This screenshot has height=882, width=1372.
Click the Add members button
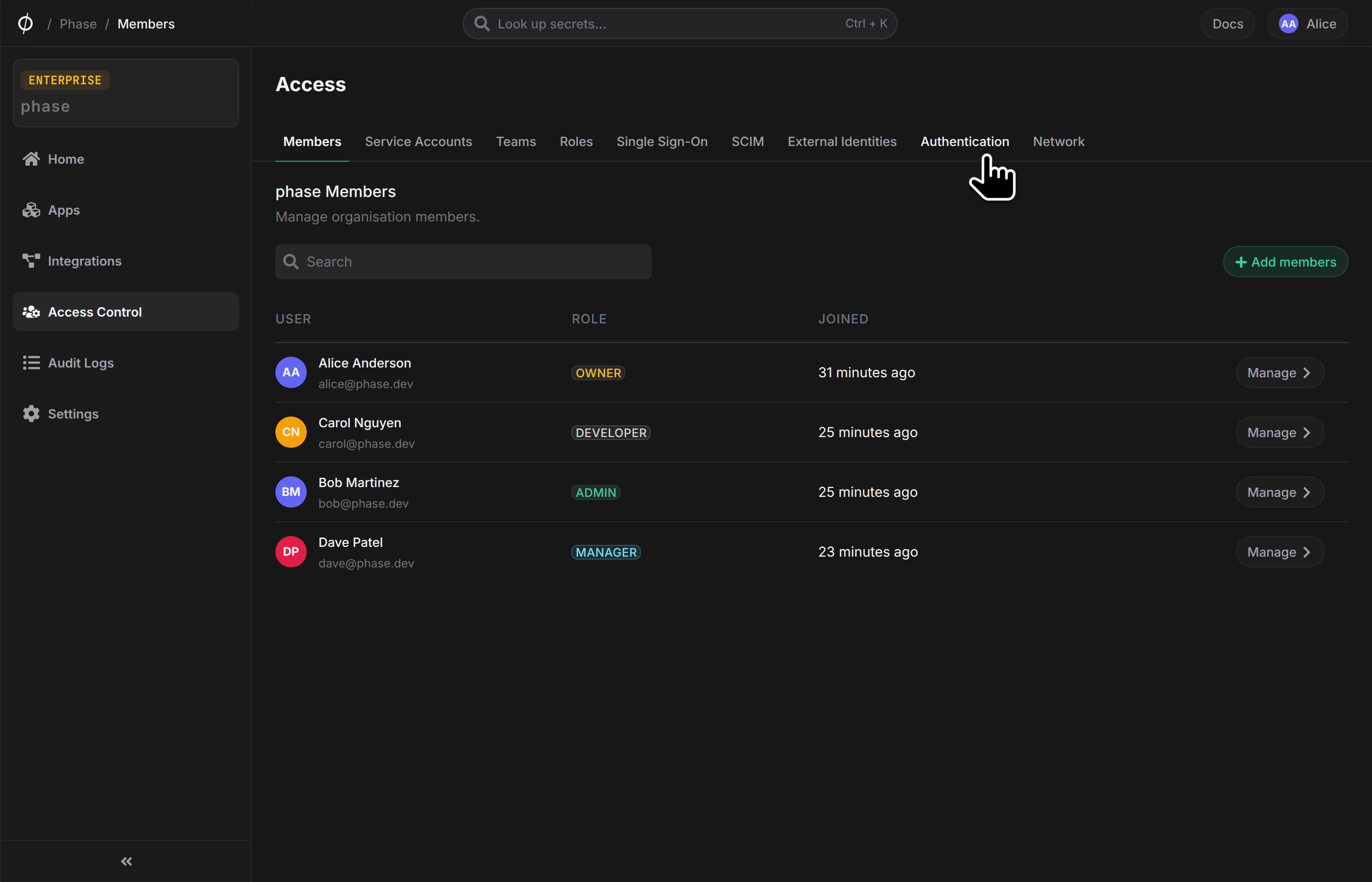tap(1285, 262)
